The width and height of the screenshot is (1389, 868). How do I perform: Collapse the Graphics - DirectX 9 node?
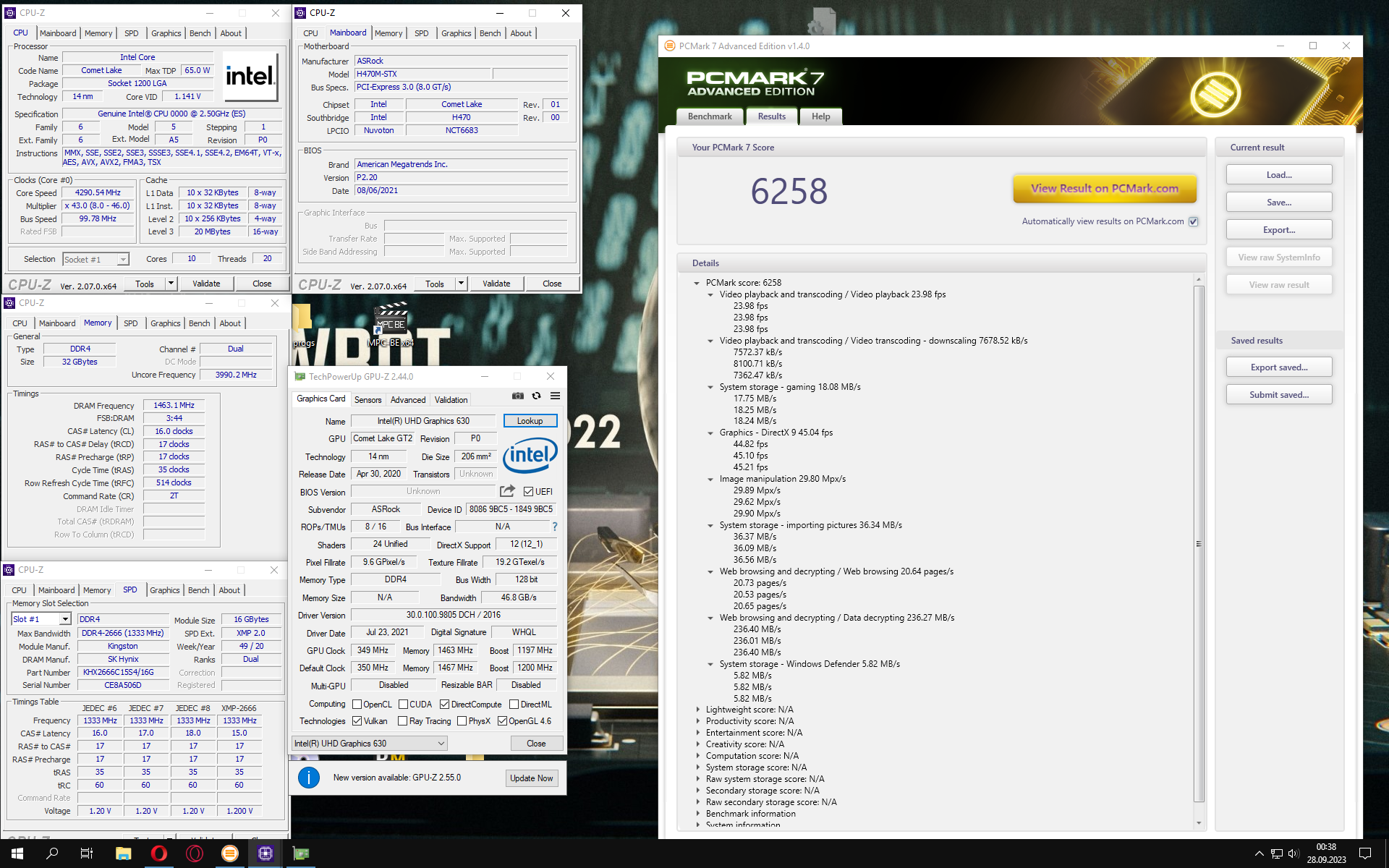click(710, 433)
